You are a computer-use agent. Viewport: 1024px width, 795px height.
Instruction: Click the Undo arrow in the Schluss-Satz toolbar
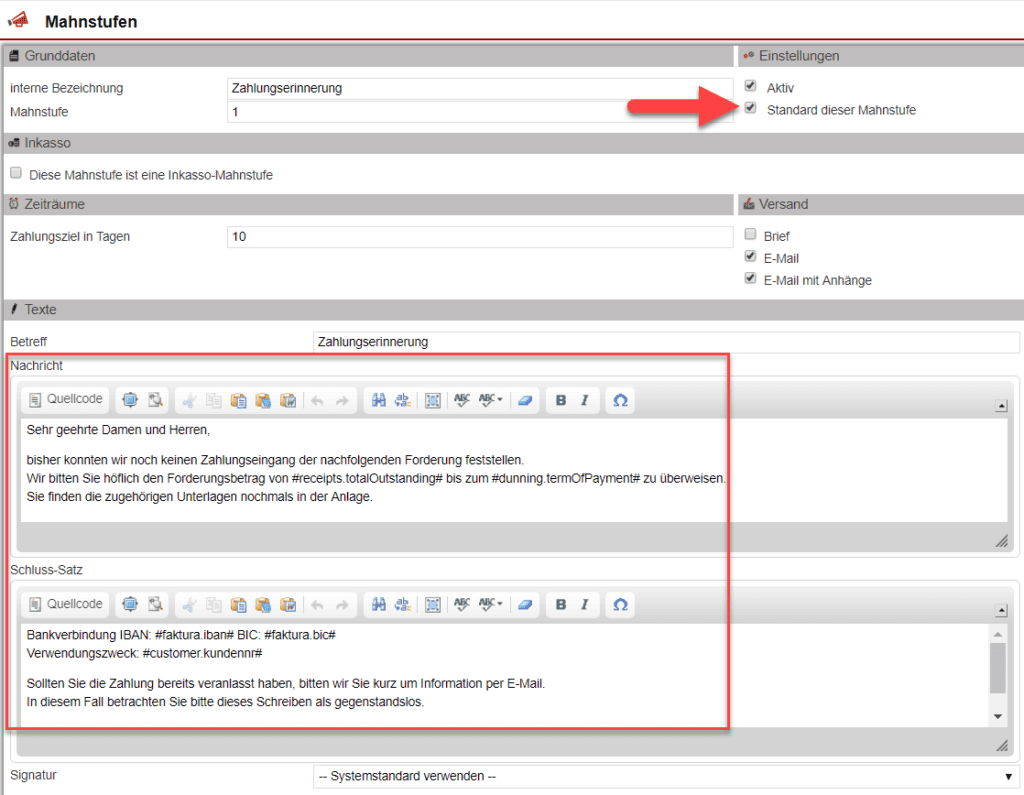(x=318, y=604)
